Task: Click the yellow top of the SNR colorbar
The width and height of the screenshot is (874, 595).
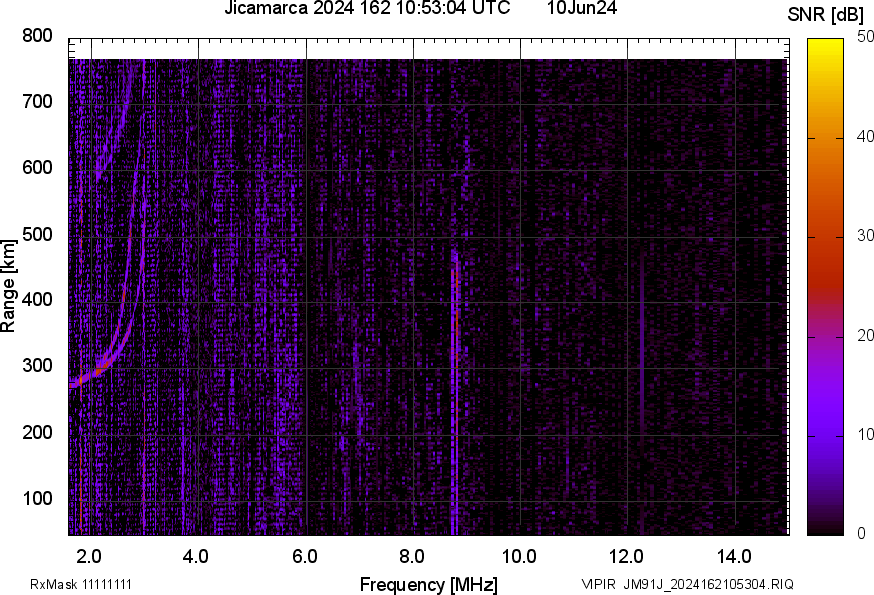Action: [x=825, y=42]
